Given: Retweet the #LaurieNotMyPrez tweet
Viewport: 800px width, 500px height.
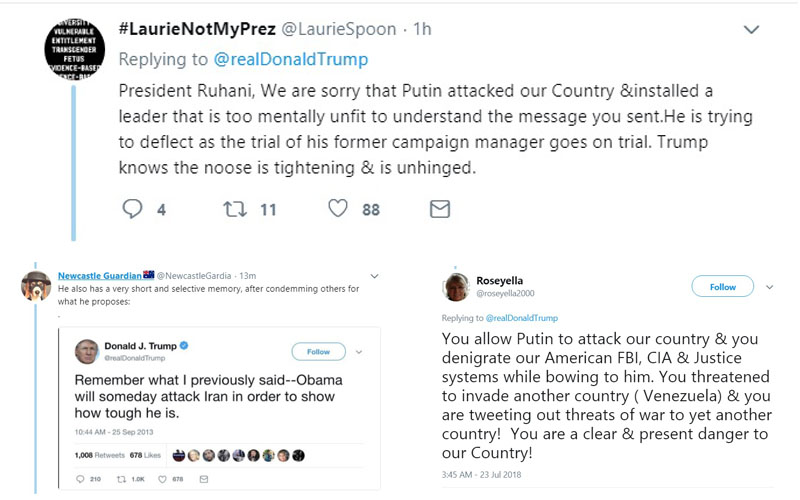Looking at the screenshot, I should coord(235,209).
